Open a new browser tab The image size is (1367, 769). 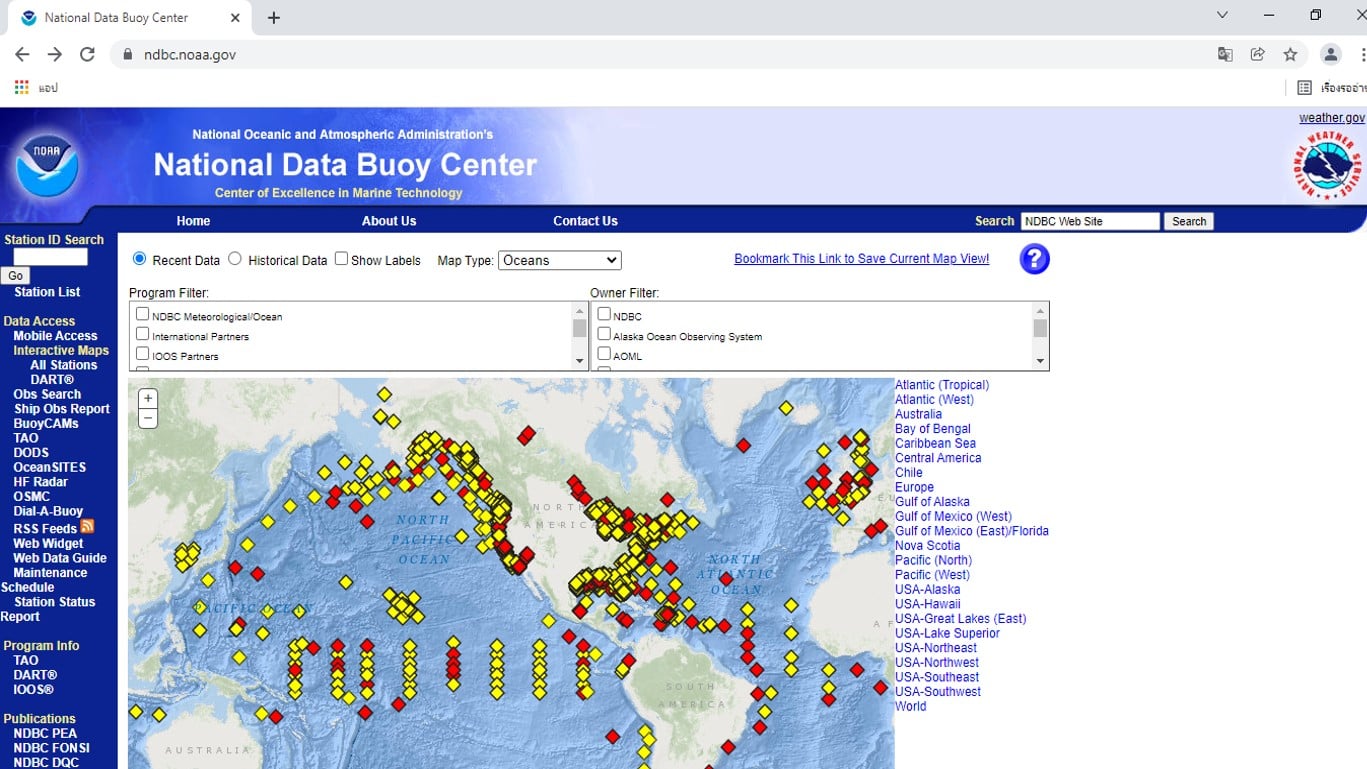274,18
